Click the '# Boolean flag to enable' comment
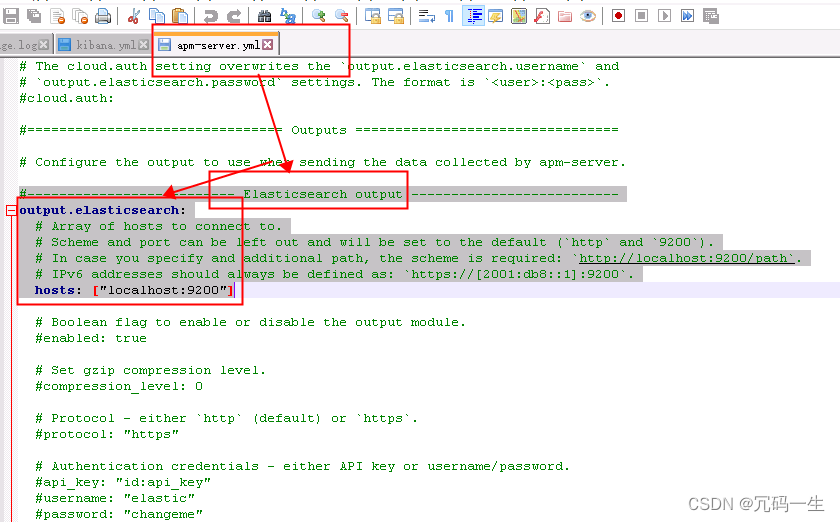840x522 pixels. pyautogui.click(x=251, y=322)
